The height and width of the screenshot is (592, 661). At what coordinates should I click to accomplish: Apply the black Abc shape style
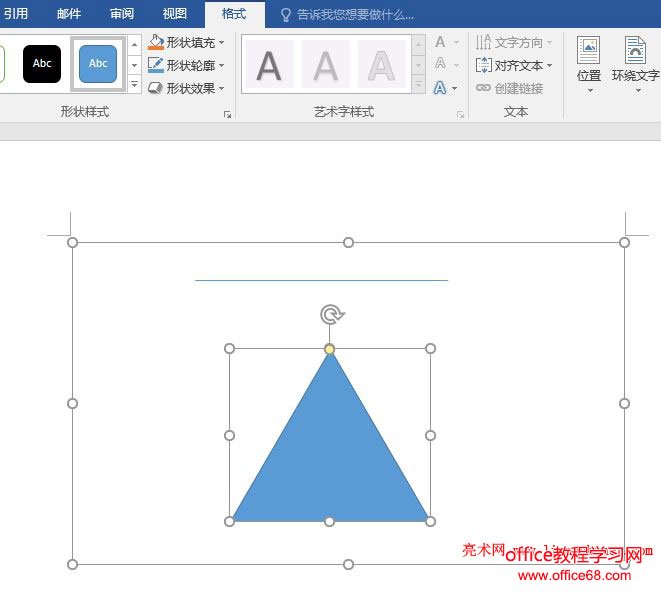42,64
